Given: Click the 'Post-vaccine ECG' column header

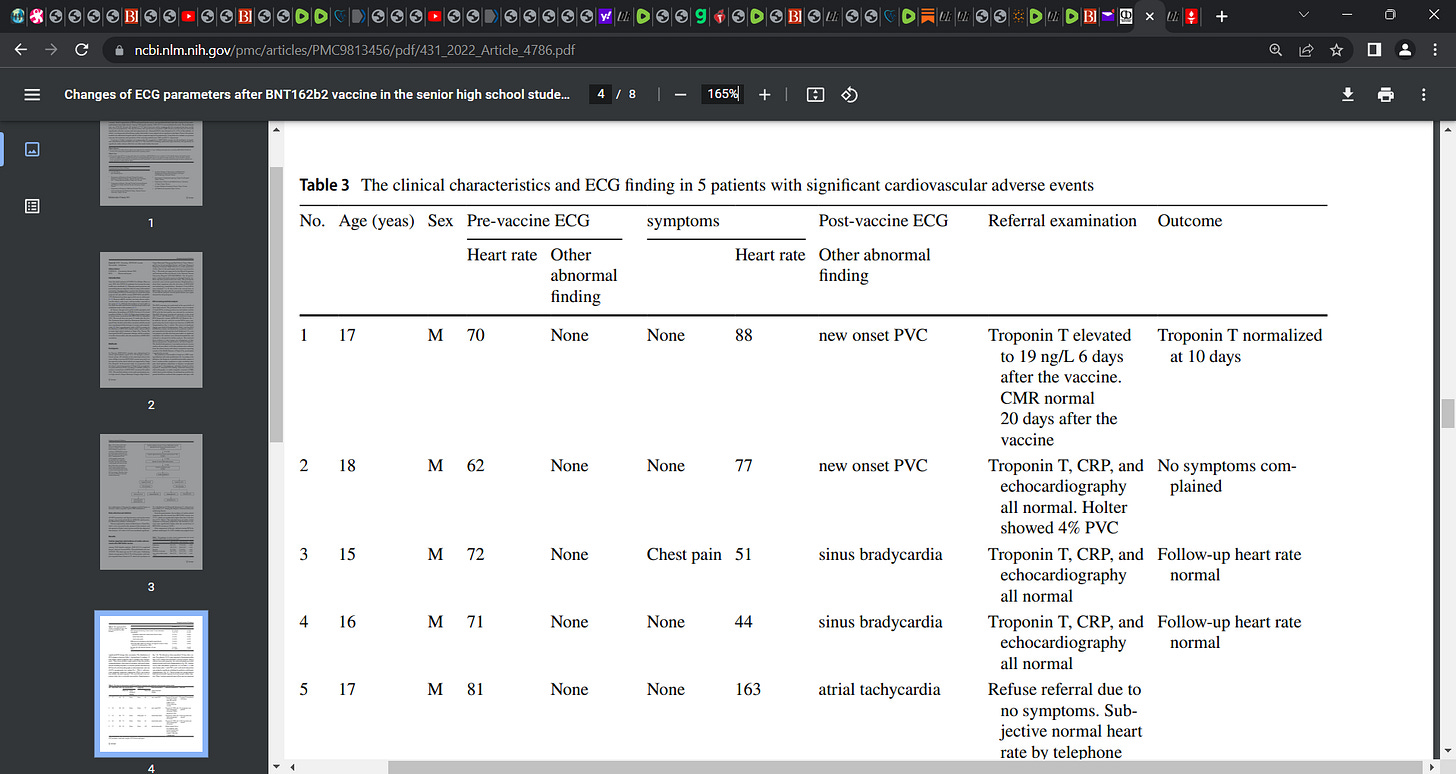Looking at the screenshot, I should [883, 221].
